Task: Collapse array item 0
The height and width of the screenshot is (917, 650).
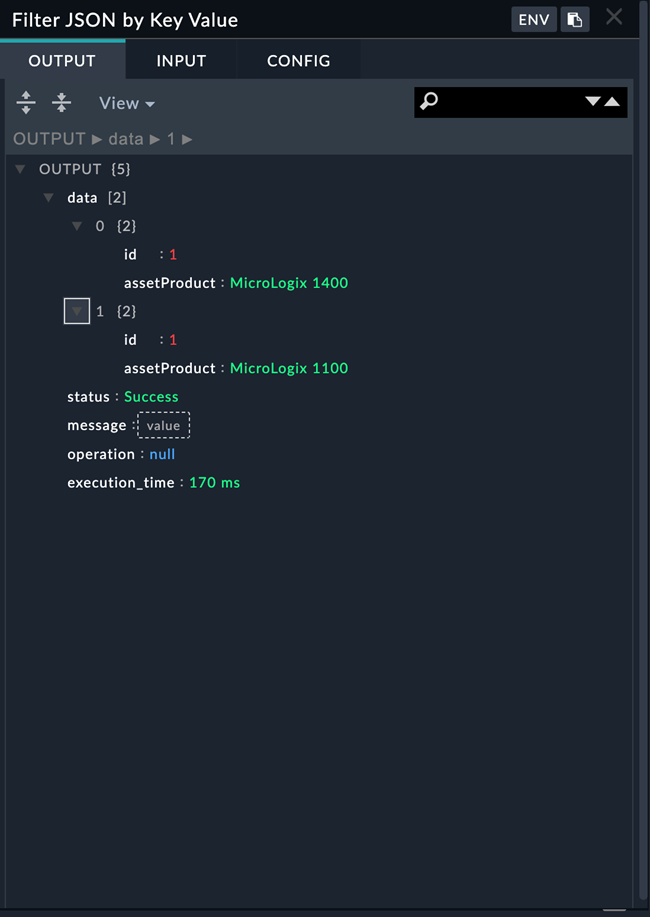Action: 77,227
